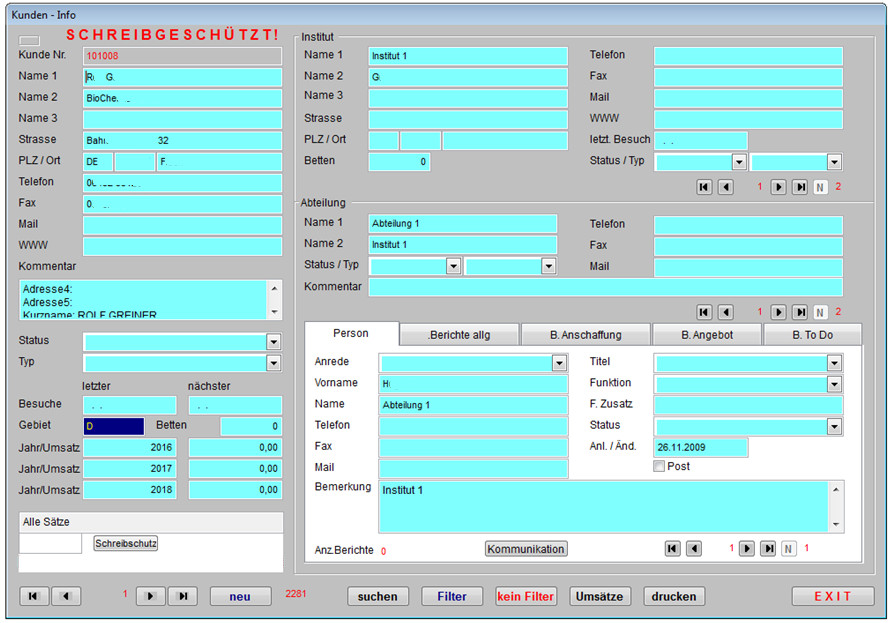Expand second Status / Typ dropdown in Abteilung
This screenshot has width=891, height=623.
[548, 266]
